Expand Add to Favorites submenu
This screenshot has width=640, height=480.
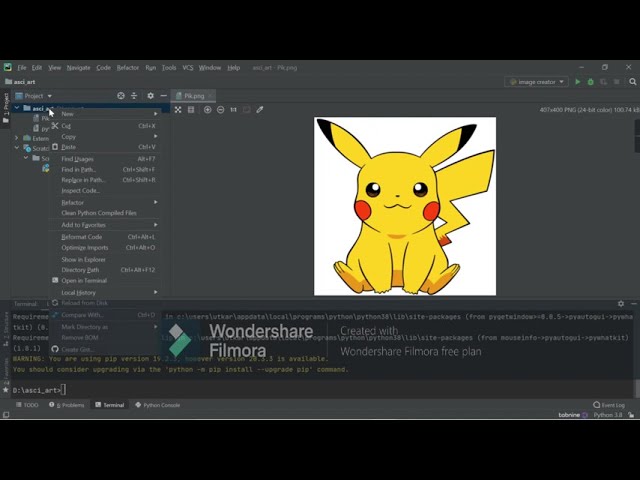click(104, 225)
